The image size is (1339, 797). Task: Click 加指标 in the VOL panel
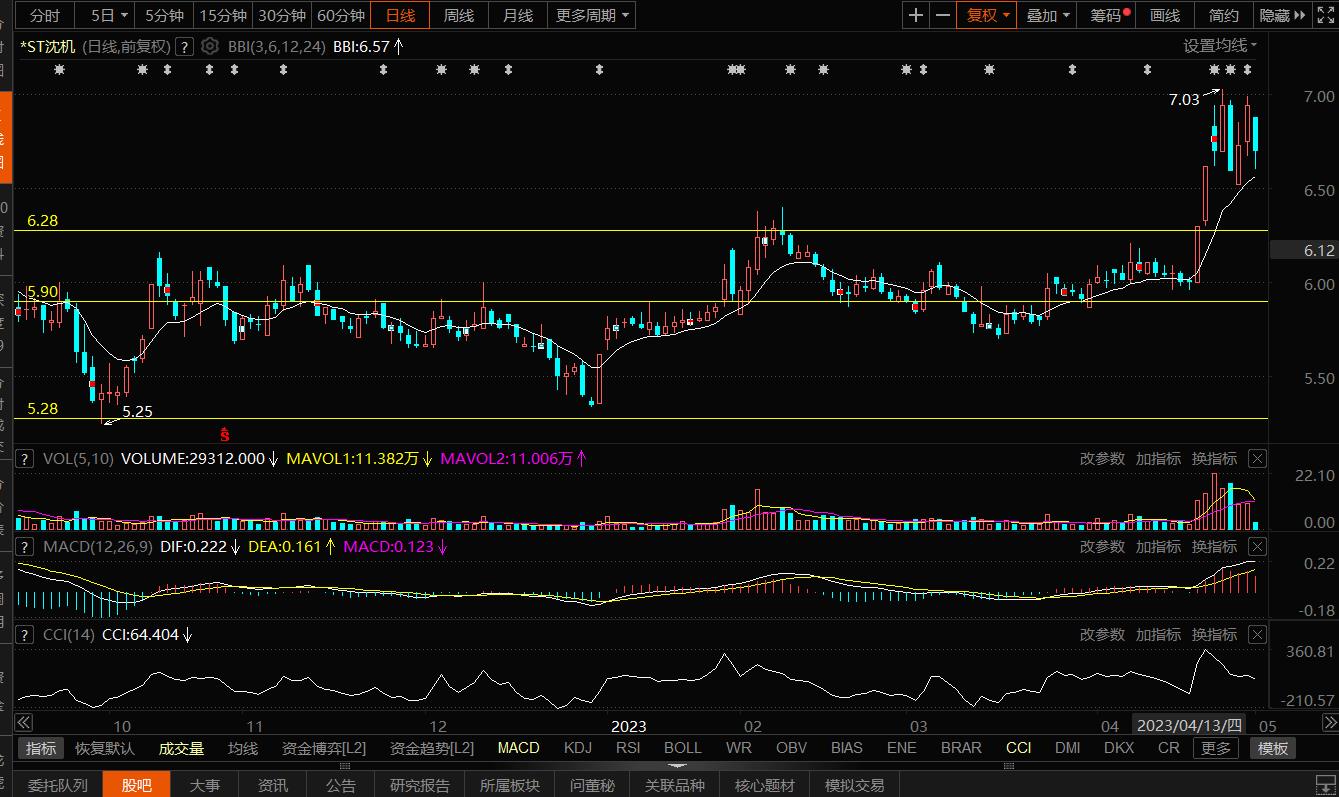coord(1158,459)
